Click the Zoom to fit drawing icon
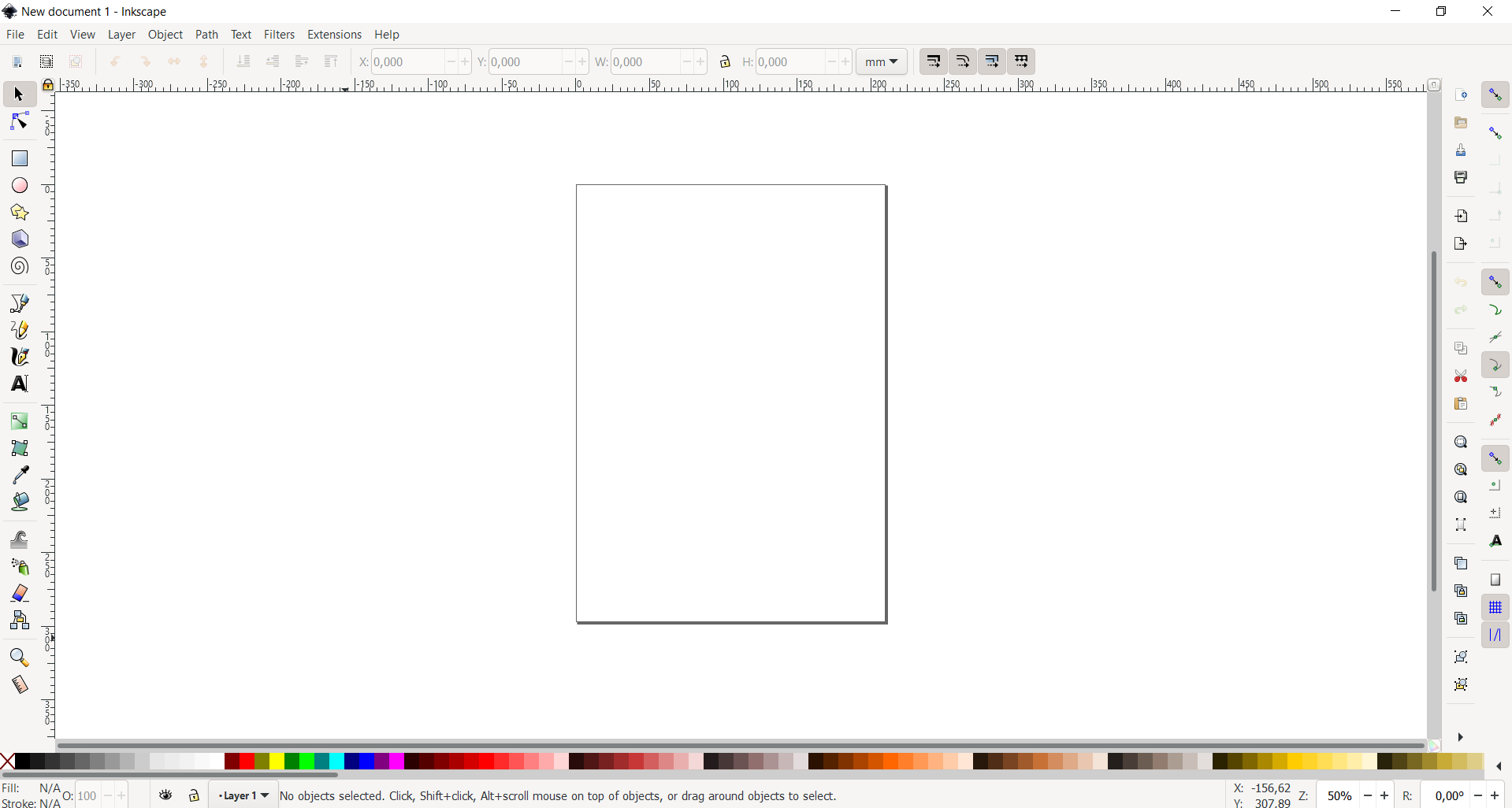Viewport: 1512px width, 808px height. tap(1461, 469)
